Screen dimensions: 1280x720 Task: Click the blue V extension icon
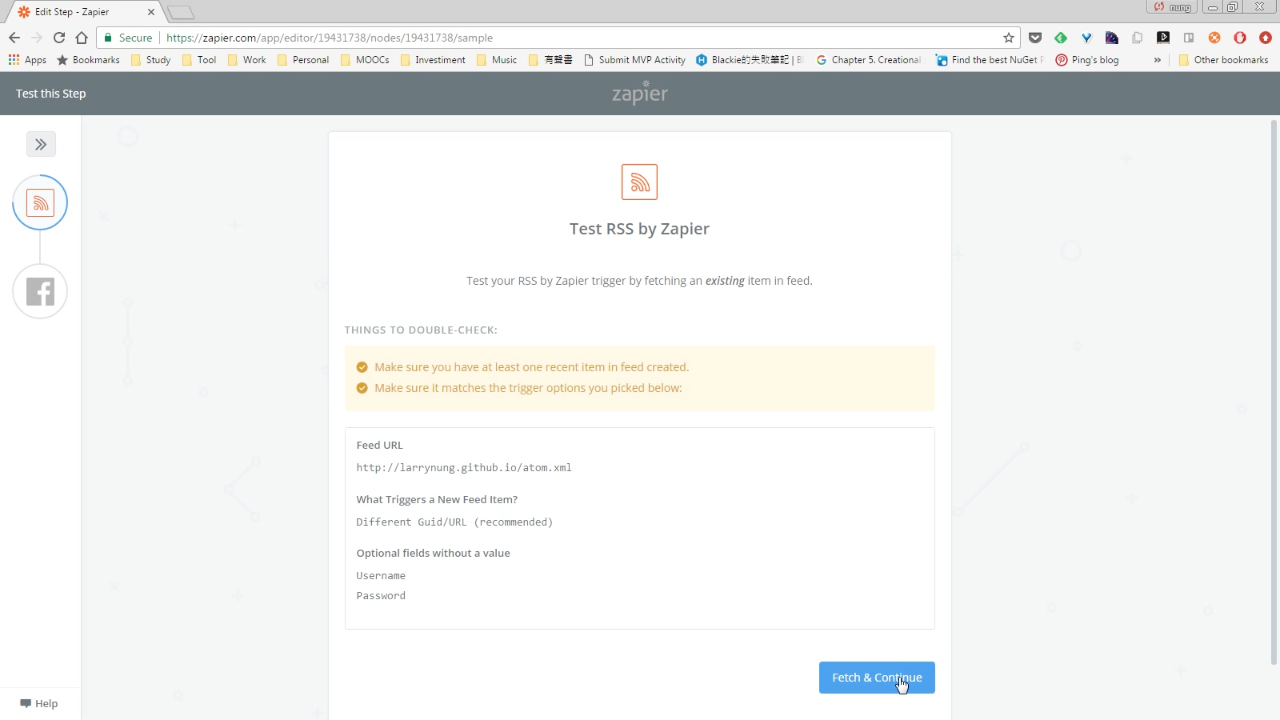[1086, 38]
